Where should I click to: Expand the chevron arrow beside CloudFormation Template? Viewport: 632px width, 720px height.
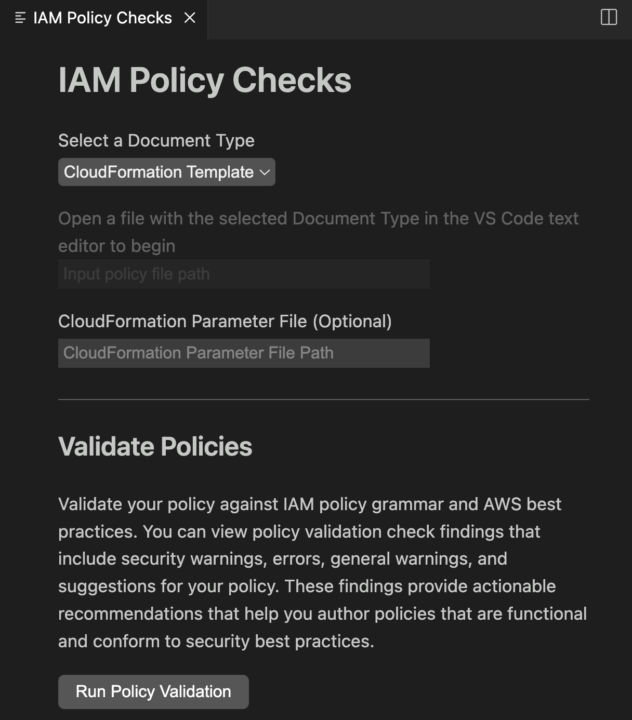pyautogui.click(x=265, y=172)
